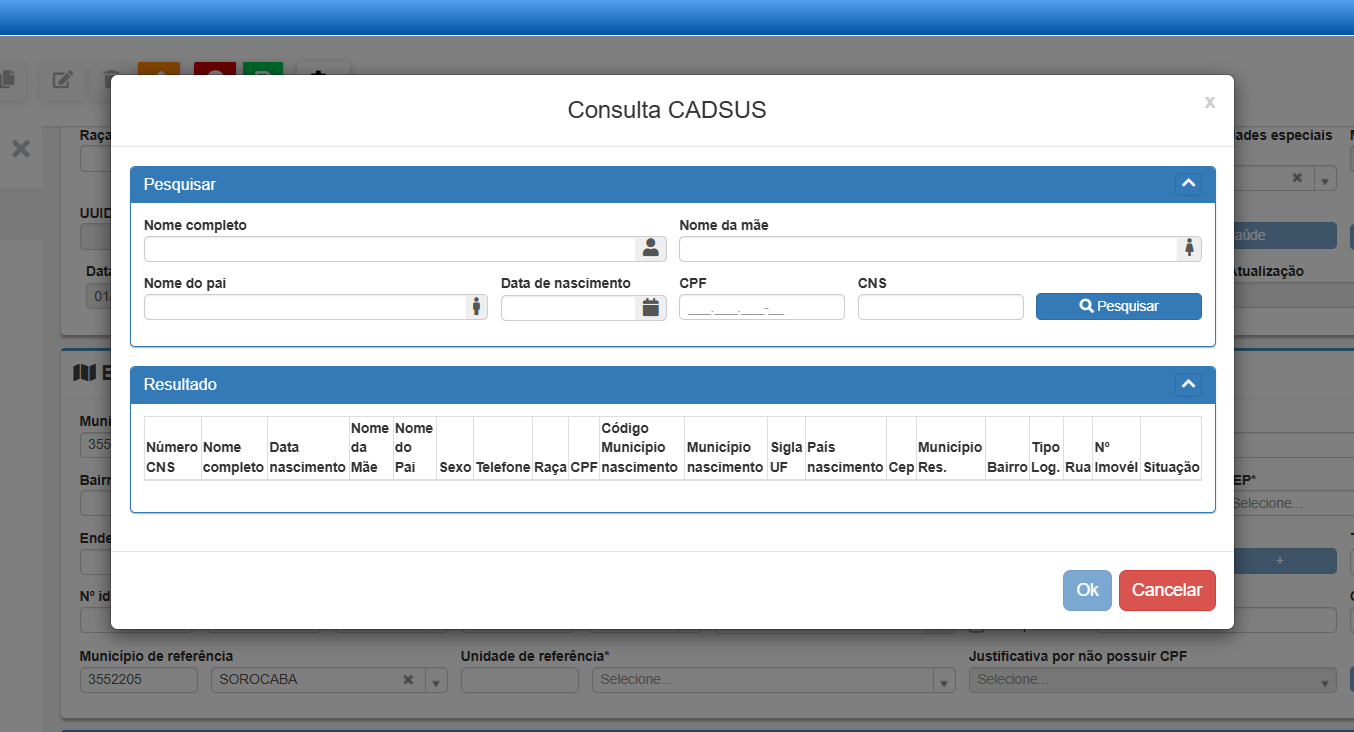Focus the Data de nascimento field
The width and height of the screenshot is (1354, 732).
tap(568, 307)
